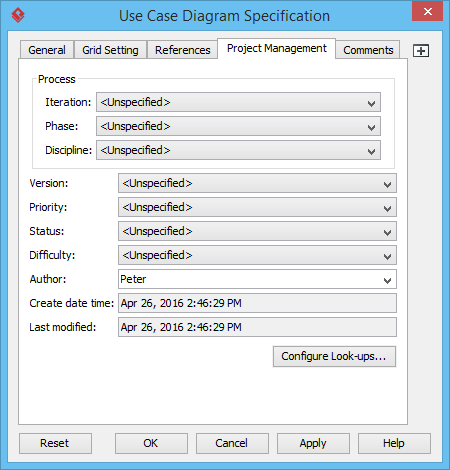Viewport: 450px width, 470px height.
Task: Select the Project Management tab
Action: tap(277, 48)
